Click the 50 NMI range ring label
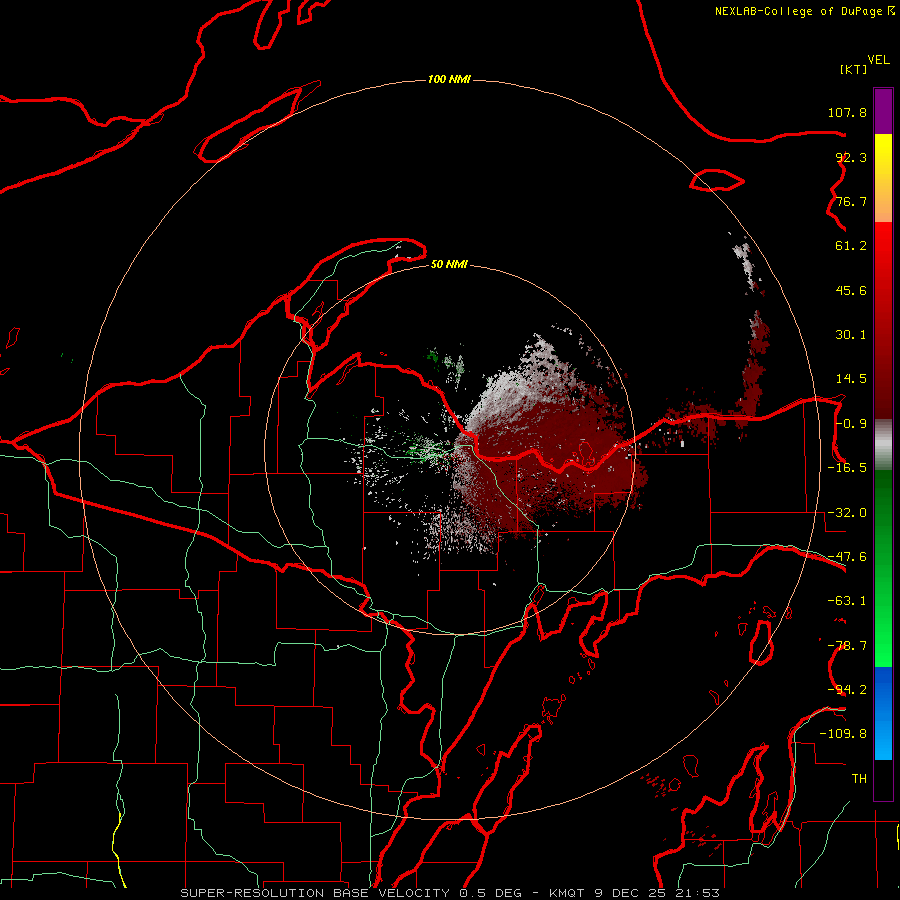900x900 pixels. coord(449,264)
